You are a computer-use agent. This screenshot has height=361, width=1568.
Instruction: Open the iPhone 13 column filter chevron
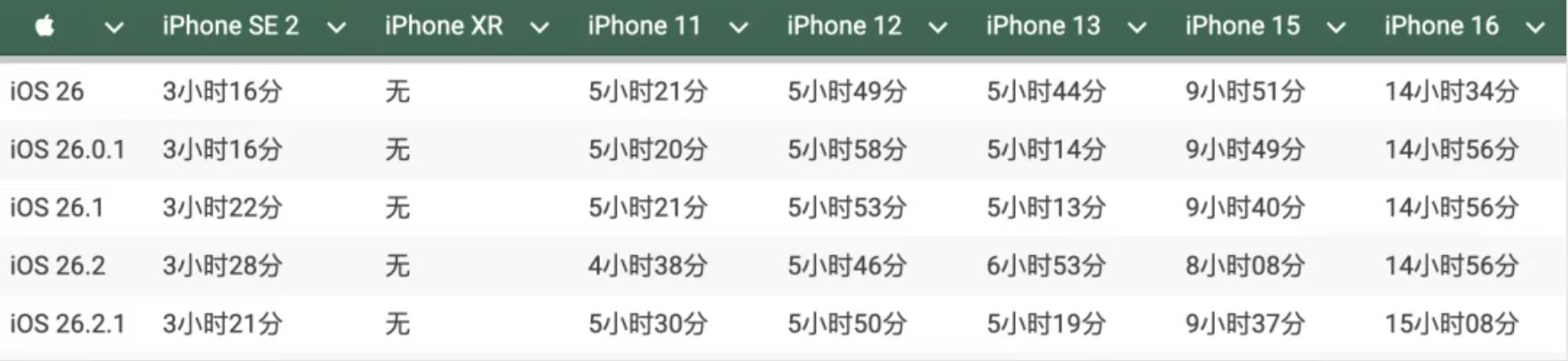(x=1136, y=28)
